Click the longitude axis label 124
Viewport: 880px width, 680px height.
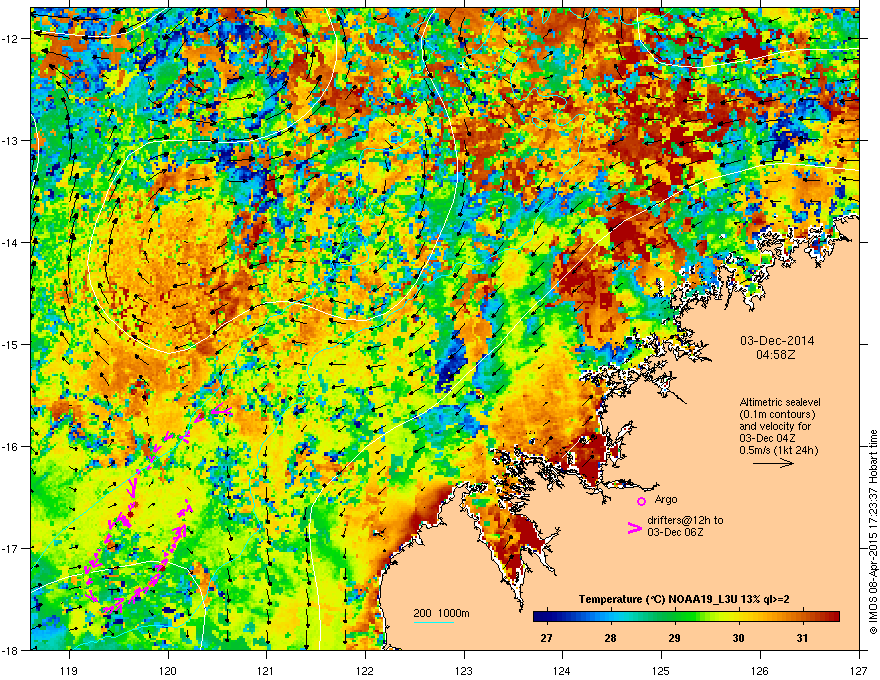(562, 670)
